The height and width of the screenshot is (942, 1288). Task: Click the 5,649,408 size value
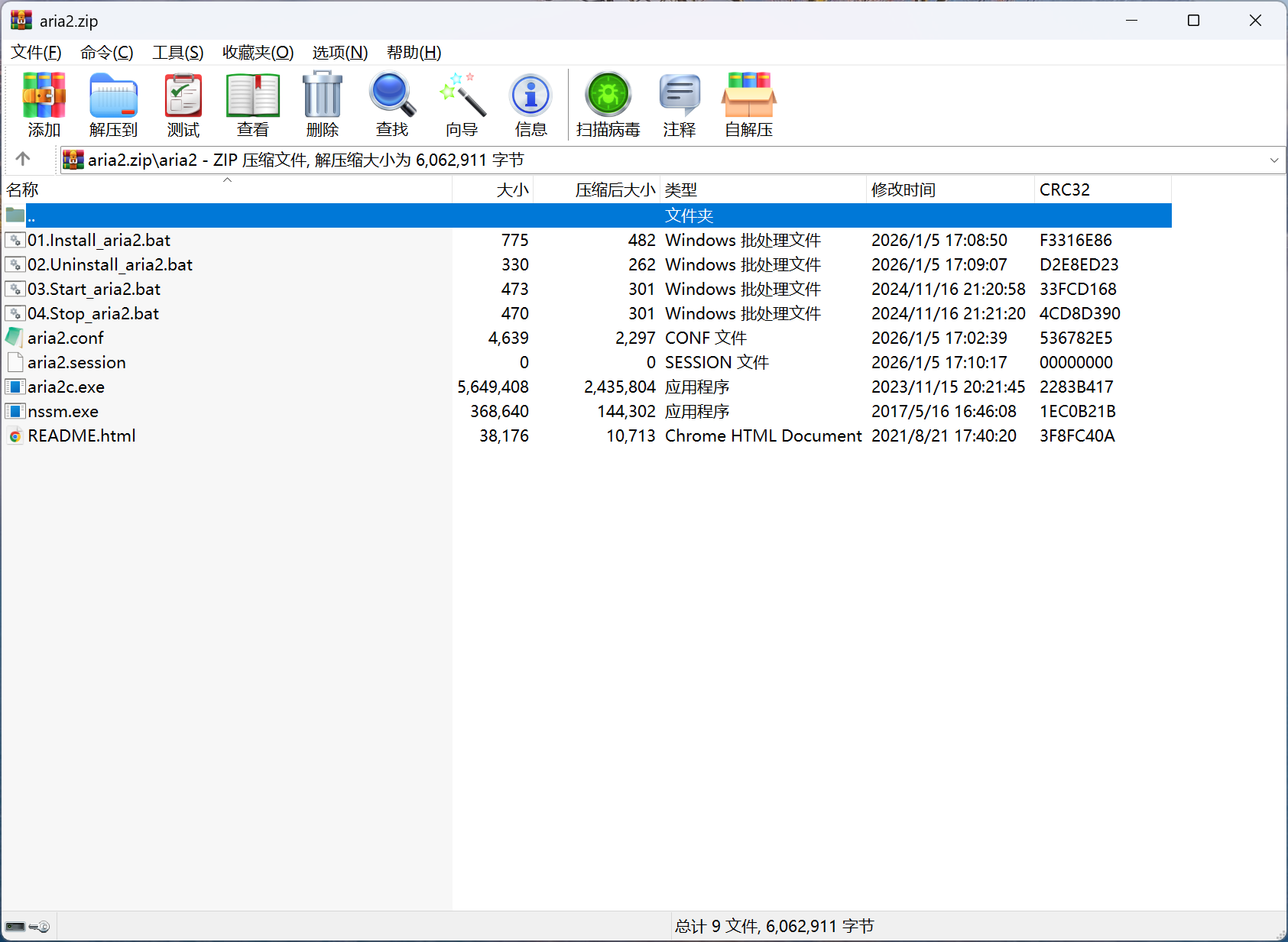(493, 387)
